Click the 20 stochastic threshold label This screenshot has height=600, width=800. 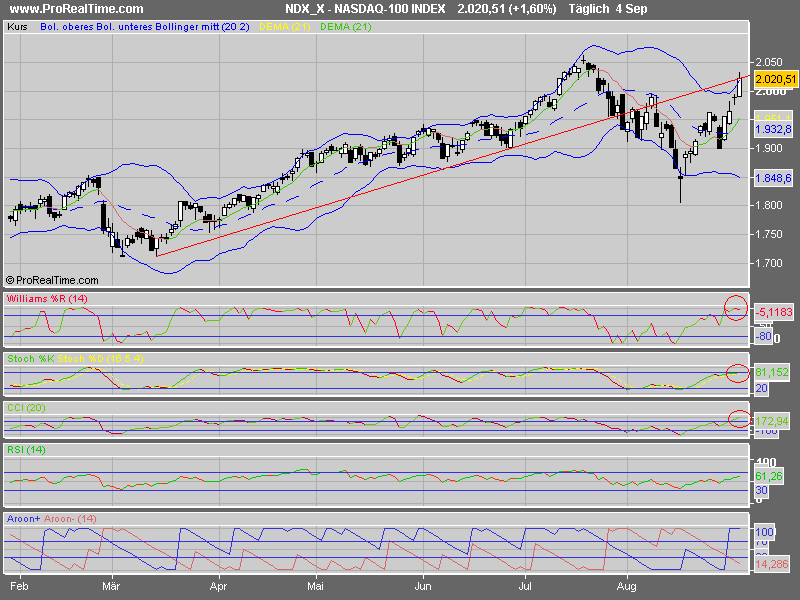pos(761,388)
